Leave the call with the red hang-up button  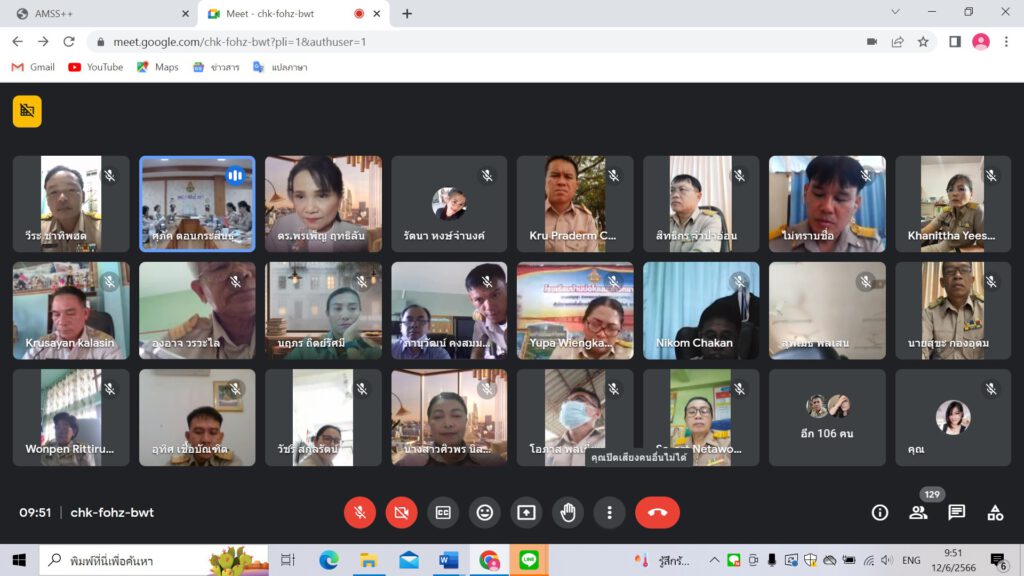click(657, 512)
